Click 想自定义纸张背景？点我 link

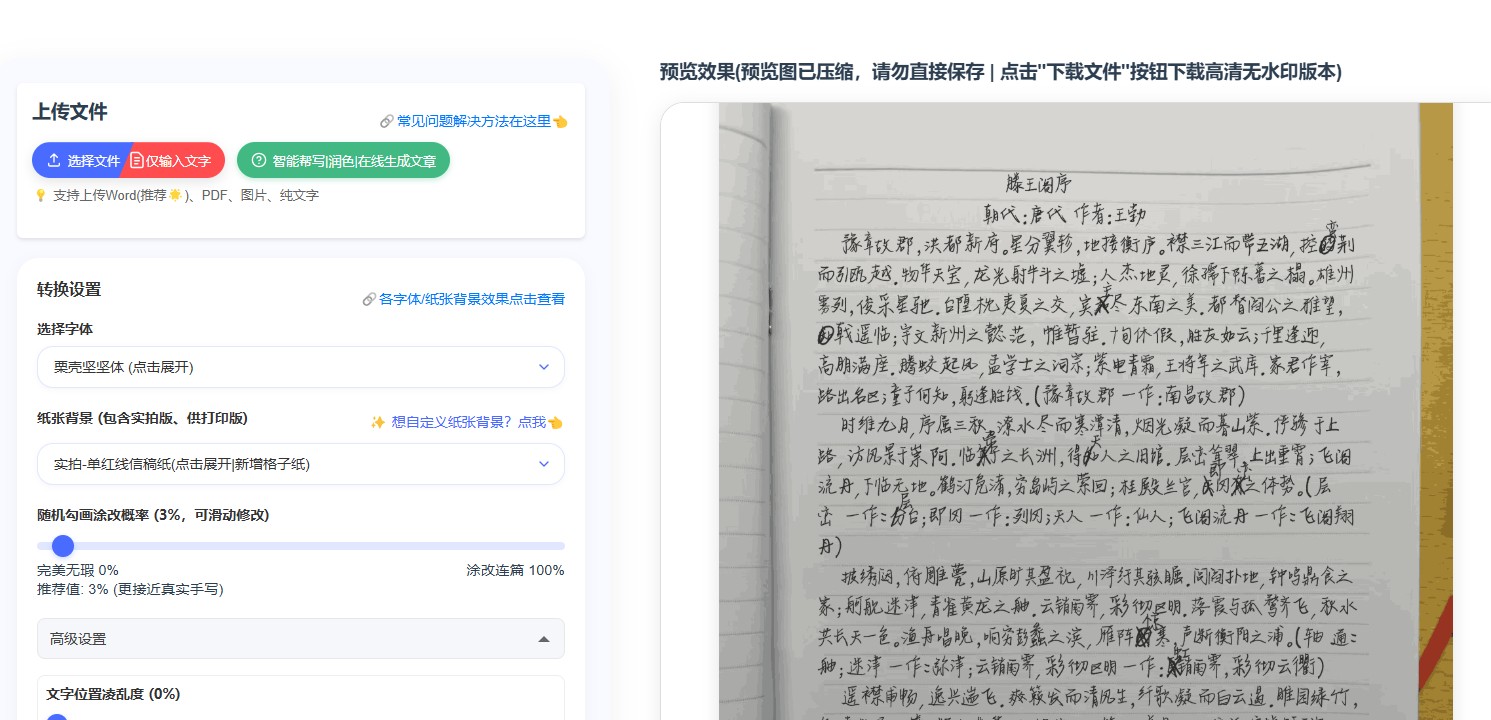(467, 422)
